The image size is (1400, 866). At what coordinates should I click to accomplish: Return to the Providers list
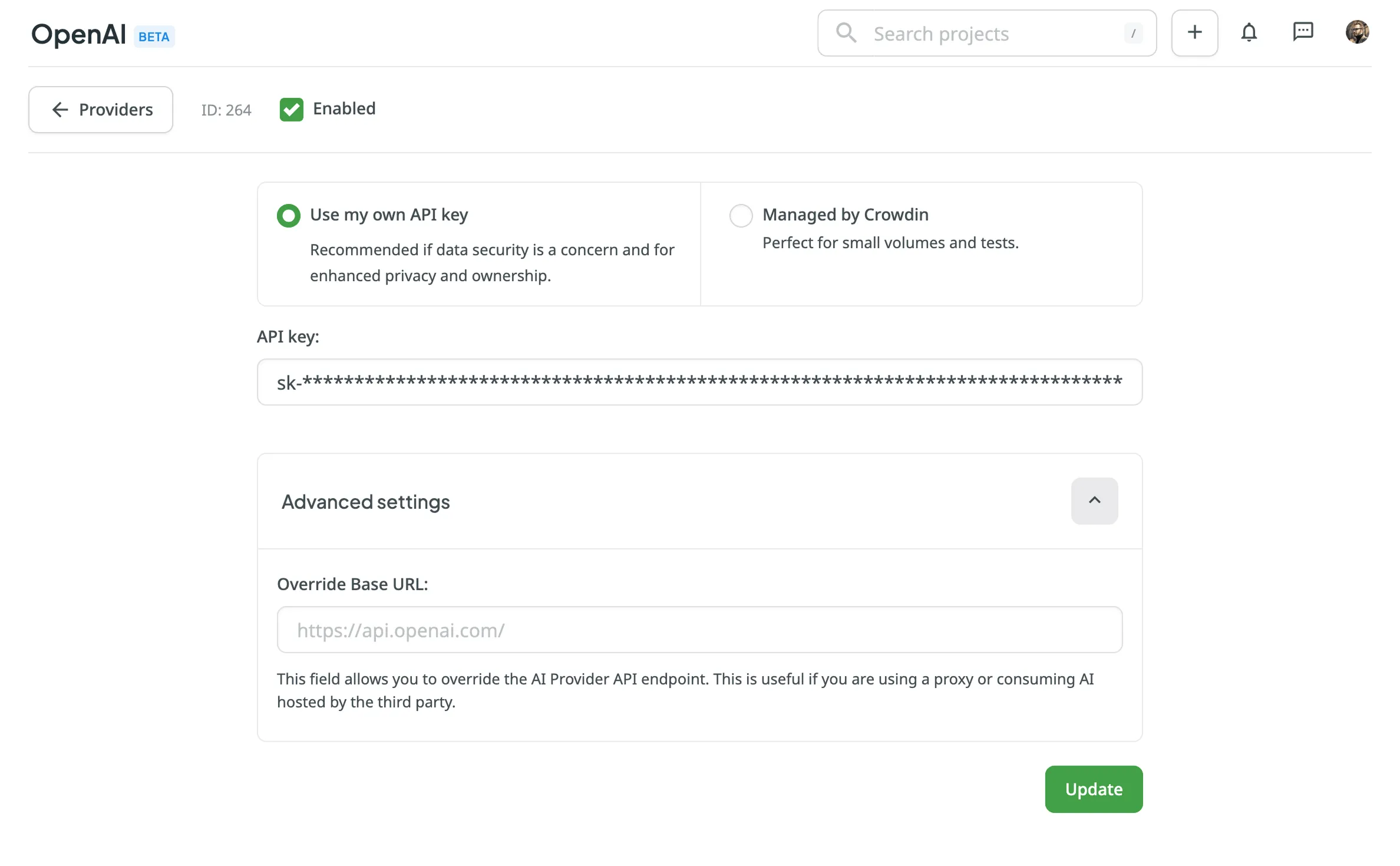(100, 109)
